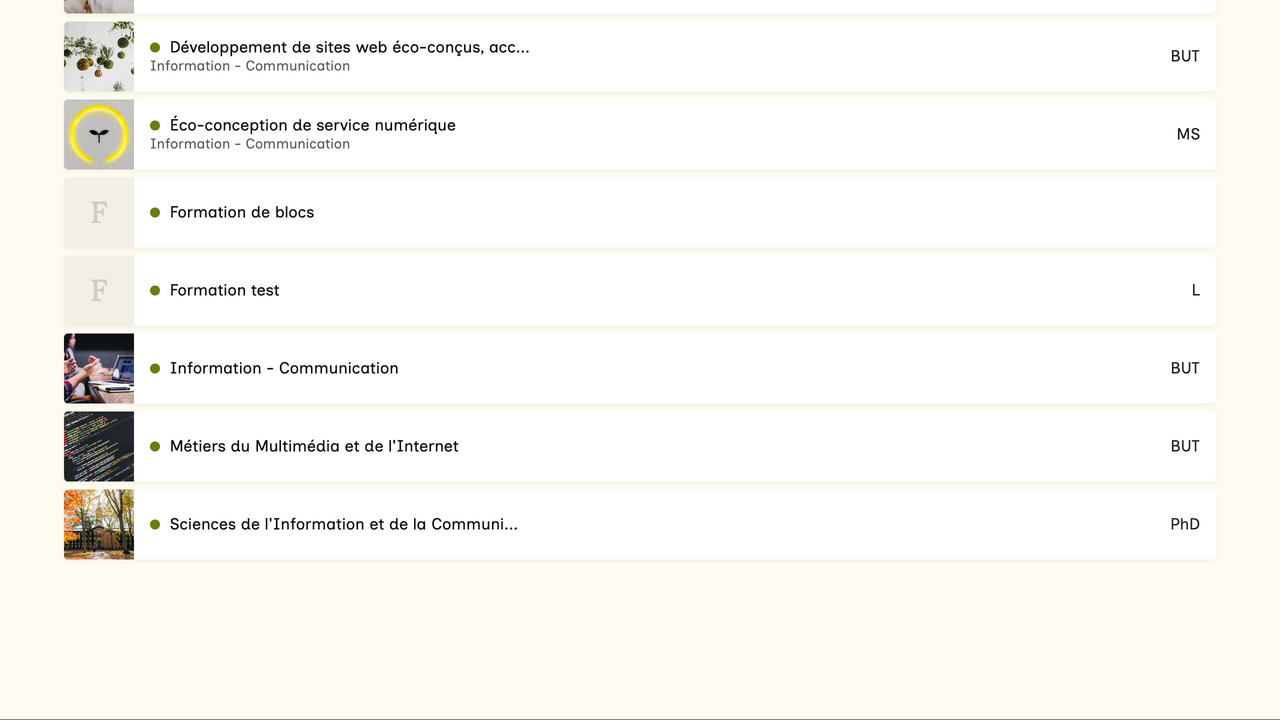Open "Métiers du Multimédia et de l'Internet" title

pos(314,446)
